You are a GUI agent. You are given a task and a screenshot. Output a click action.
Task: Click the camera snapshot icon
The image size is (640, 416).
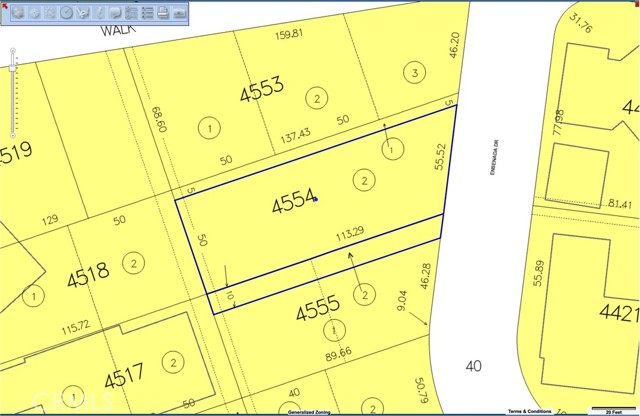[x=180, y=13]
